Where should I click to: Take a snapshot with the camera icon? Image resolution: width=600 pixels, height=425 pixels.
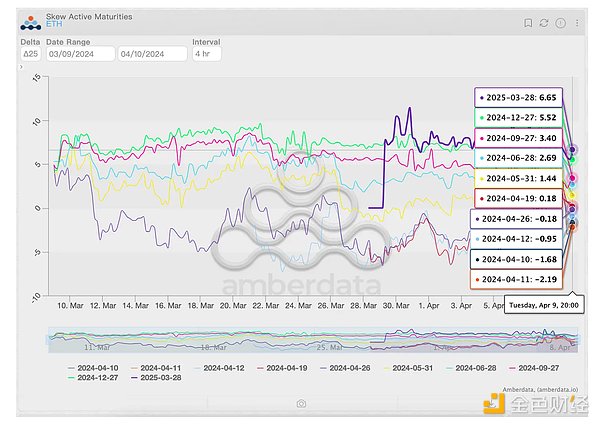[301, 403]
